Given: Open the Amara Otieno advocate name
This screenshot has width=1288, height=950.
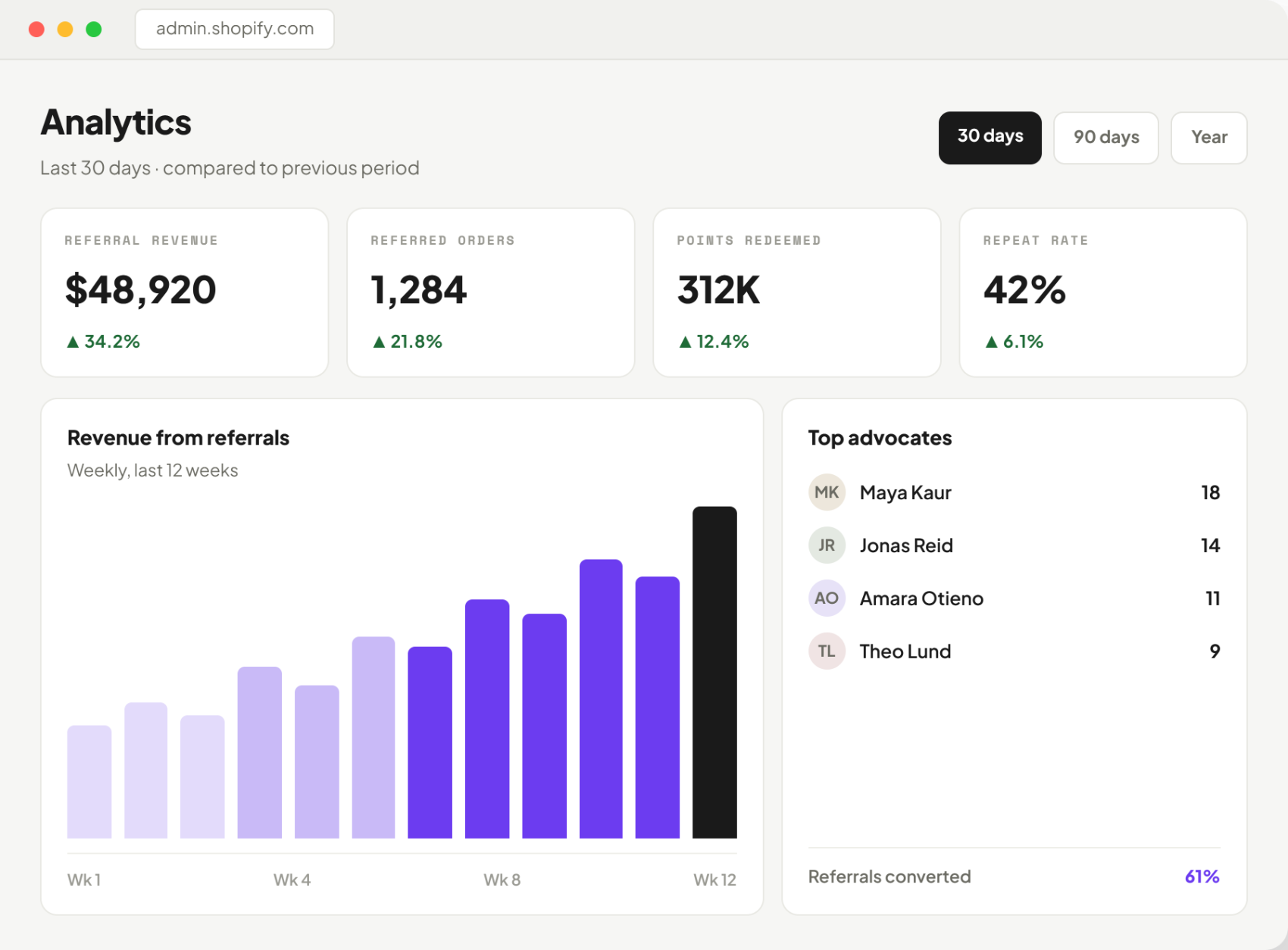Looking at the screenshot, I should pyautogui.click(x=921, y=598).
